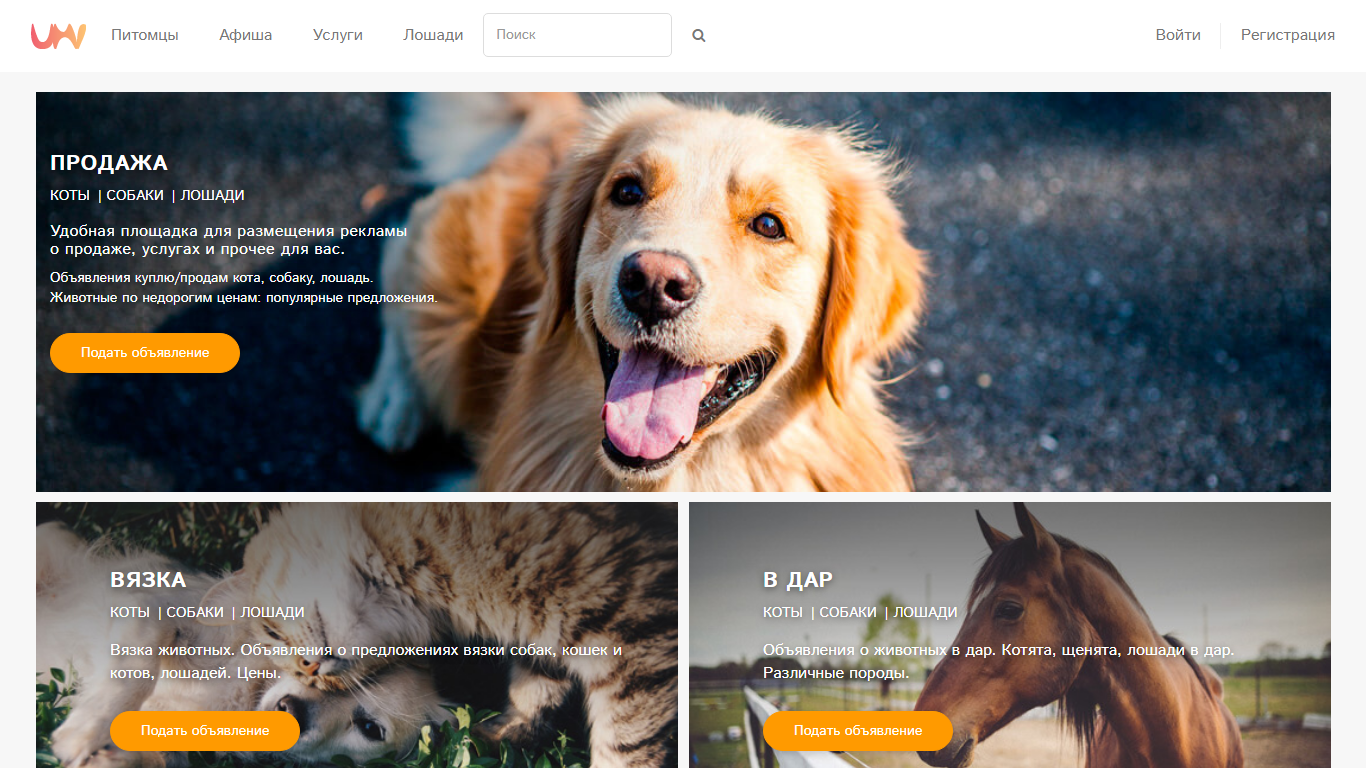Viewport: 1366px width, 768px height.
Task: Click the Войти login link
Action: tap(1178, 35)
